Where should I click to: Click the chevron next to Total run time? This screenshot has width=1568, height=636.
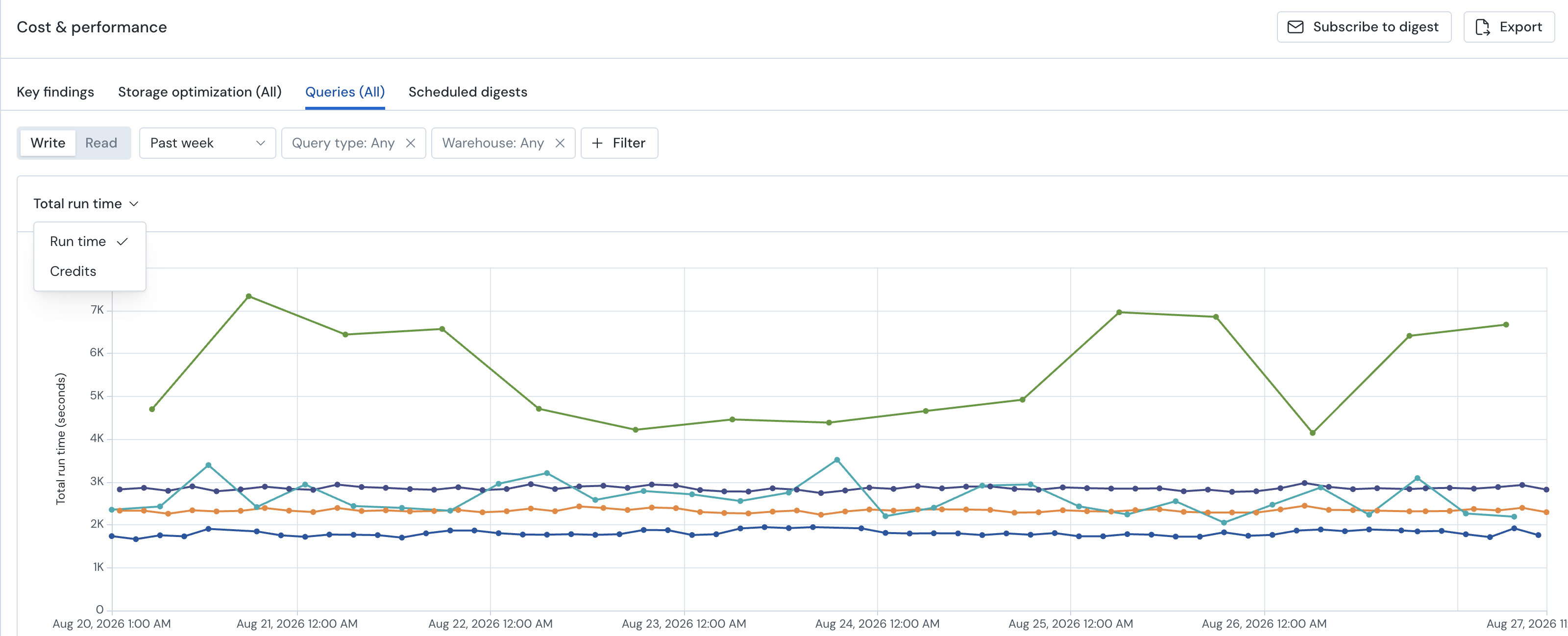[x=134, y=204]
